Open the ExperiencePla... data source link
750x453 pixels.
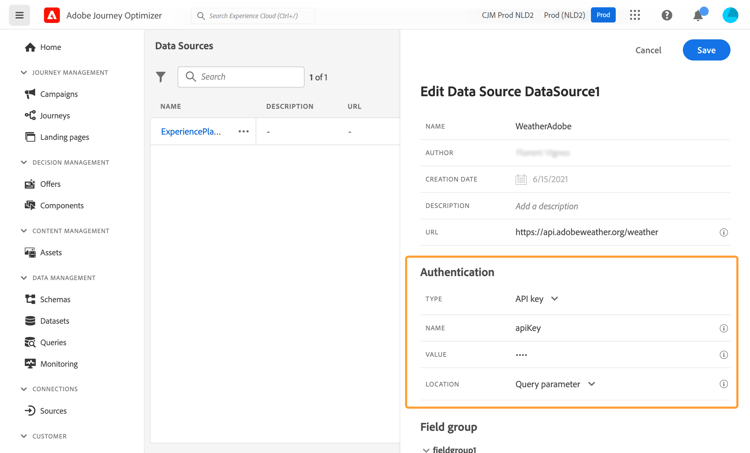(191, 132)
